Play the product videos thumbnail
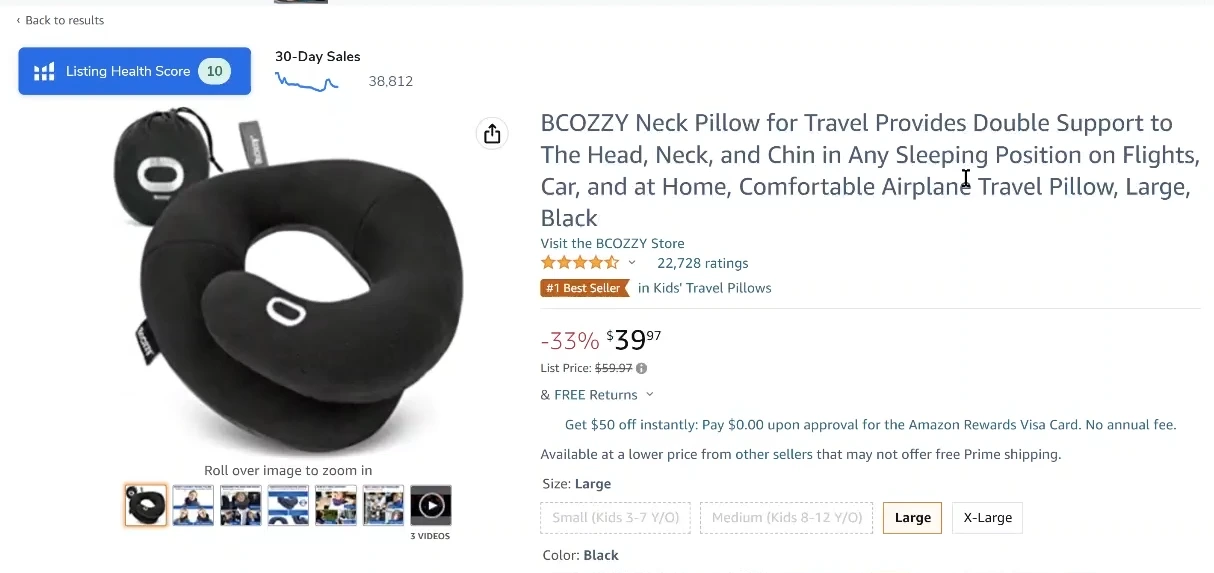This screenshot has width=1214, height=573. coord(431,505)
